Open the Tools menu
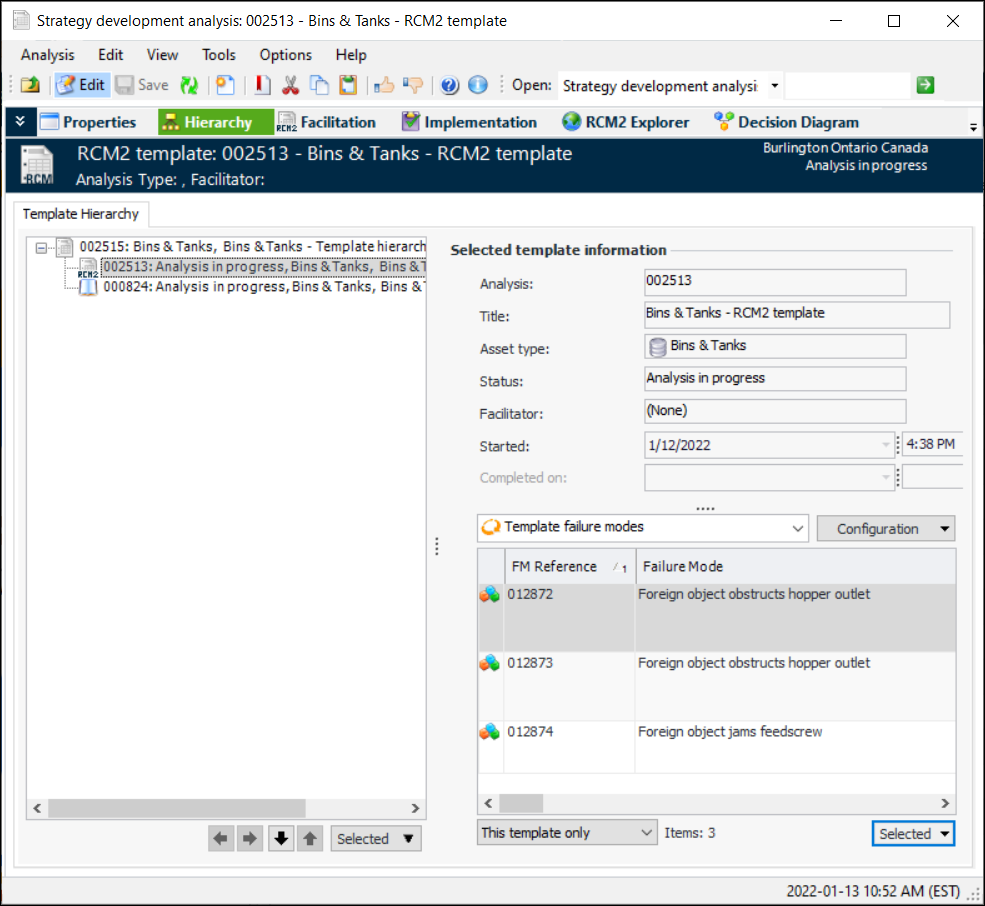The width and height of the screenshot is (985, 906). pyautogui.click(x=218, y=55)
